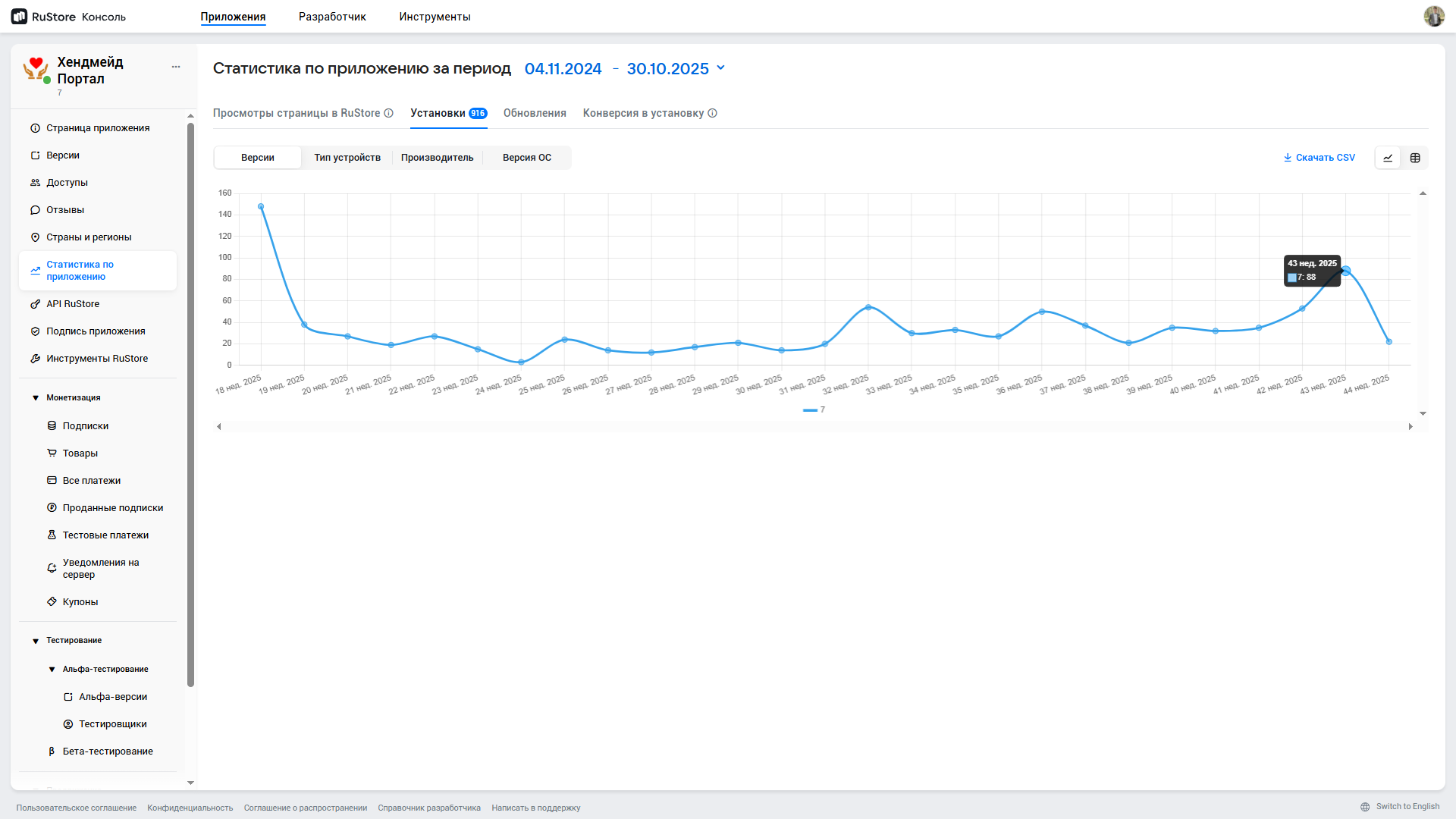This screenshot has height=819, width=1456.
Task: Select Производитель breakdown segment
Action: point(437,158)
